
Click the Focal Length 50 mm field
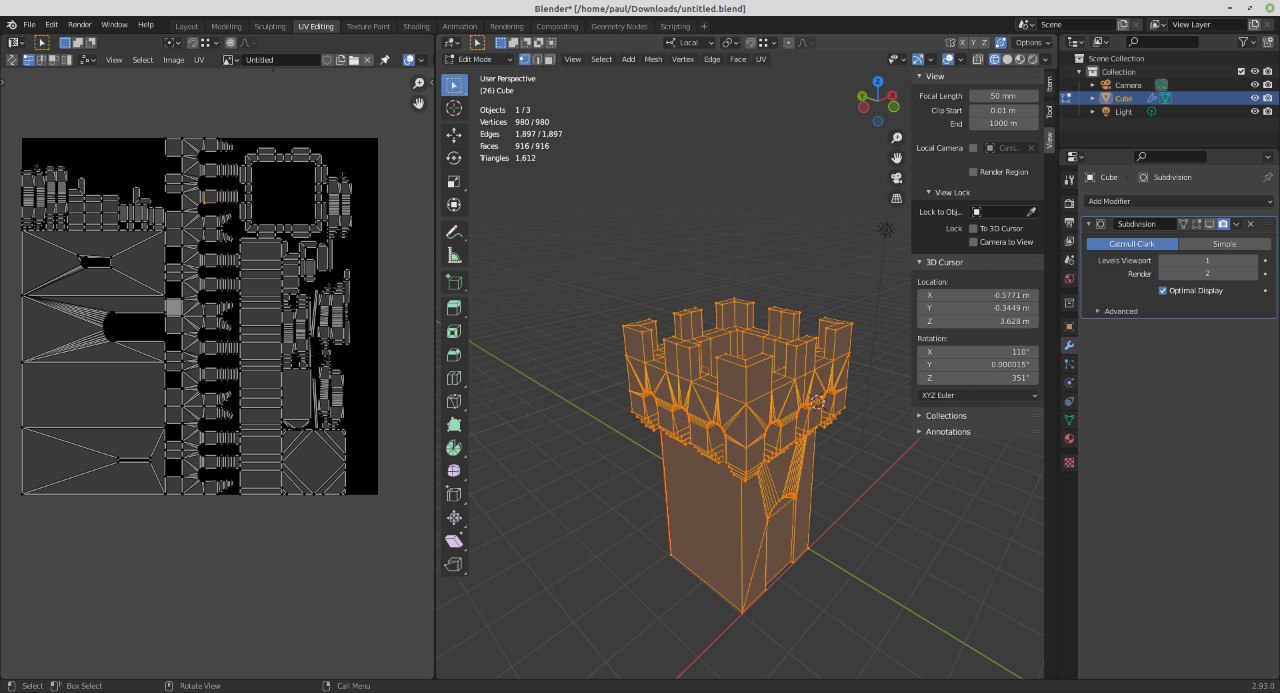[1004, 96]
